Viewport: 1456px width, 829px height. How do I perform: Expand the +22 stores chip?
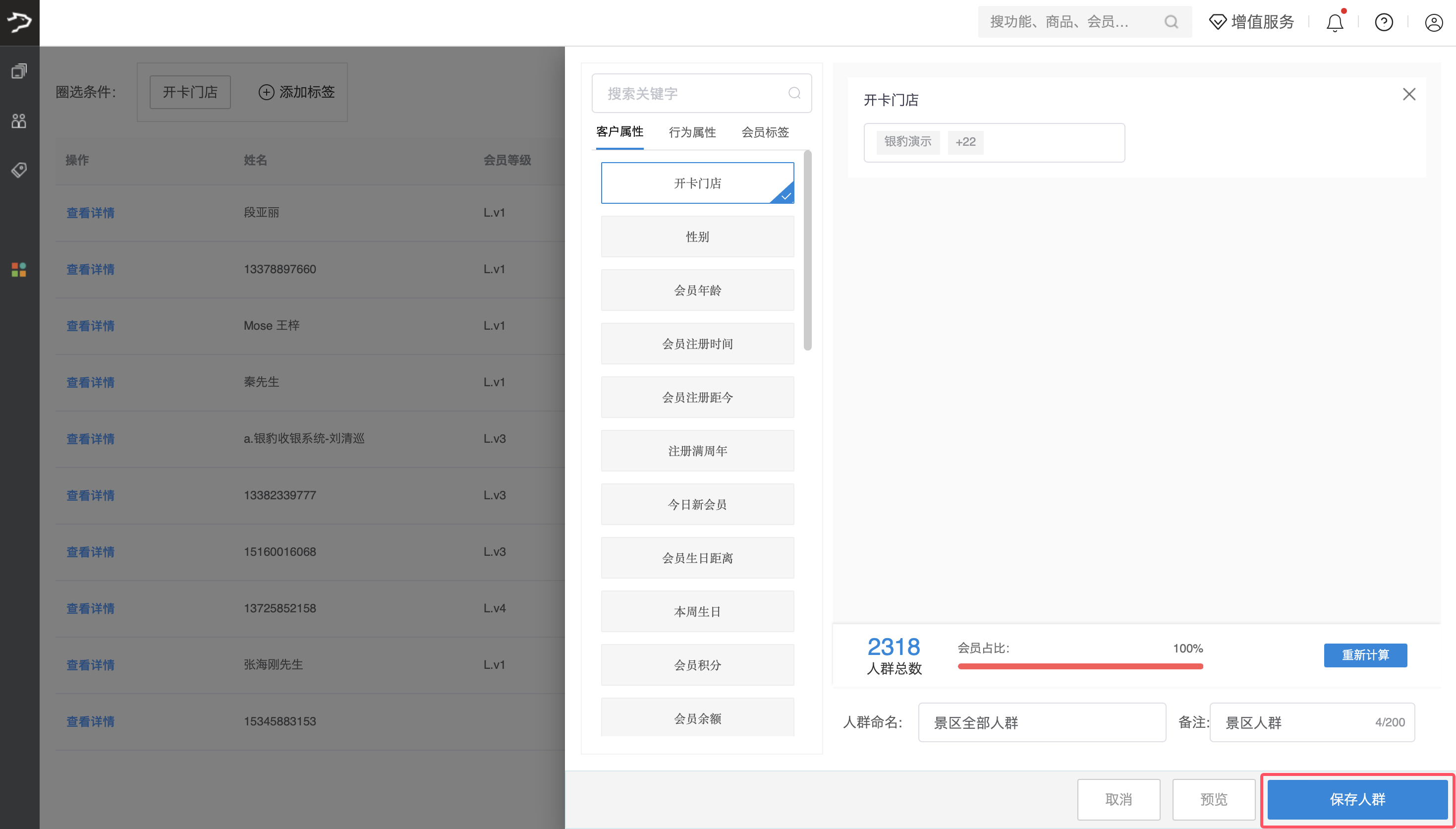[x=965, y=142]
